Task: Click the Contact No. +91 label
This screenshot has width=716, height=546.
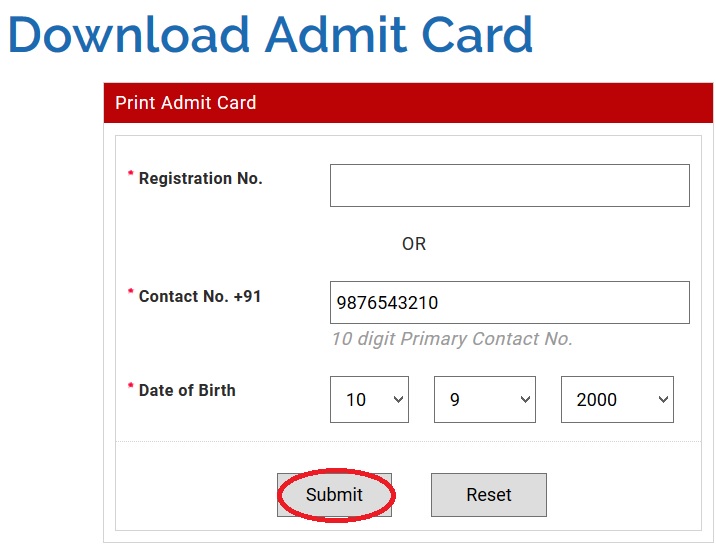Action: coord(200,297)
